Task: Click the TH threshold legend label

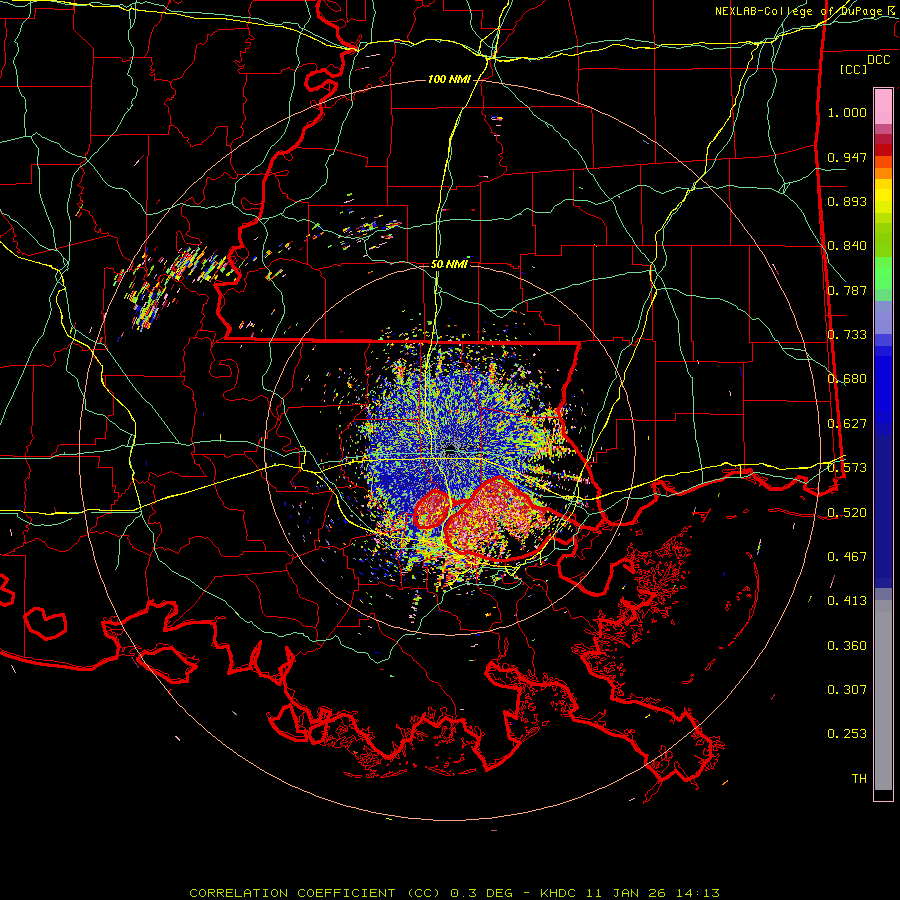Action: pyautogui.click(x=859, y=779)
